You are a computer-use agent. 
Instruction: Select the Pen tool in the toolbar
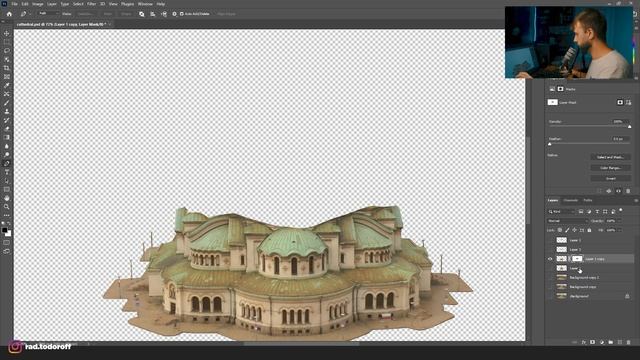coord(7,163)
